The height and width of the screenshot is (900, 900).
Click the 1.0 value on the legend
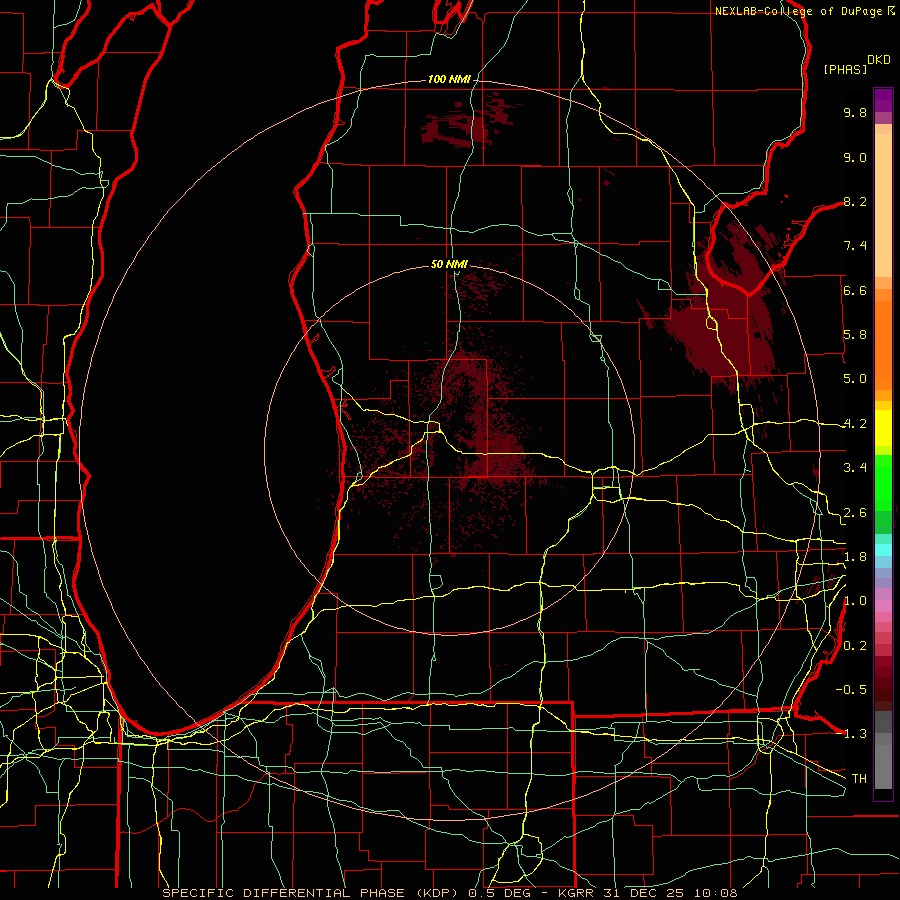tap(855, 601)
